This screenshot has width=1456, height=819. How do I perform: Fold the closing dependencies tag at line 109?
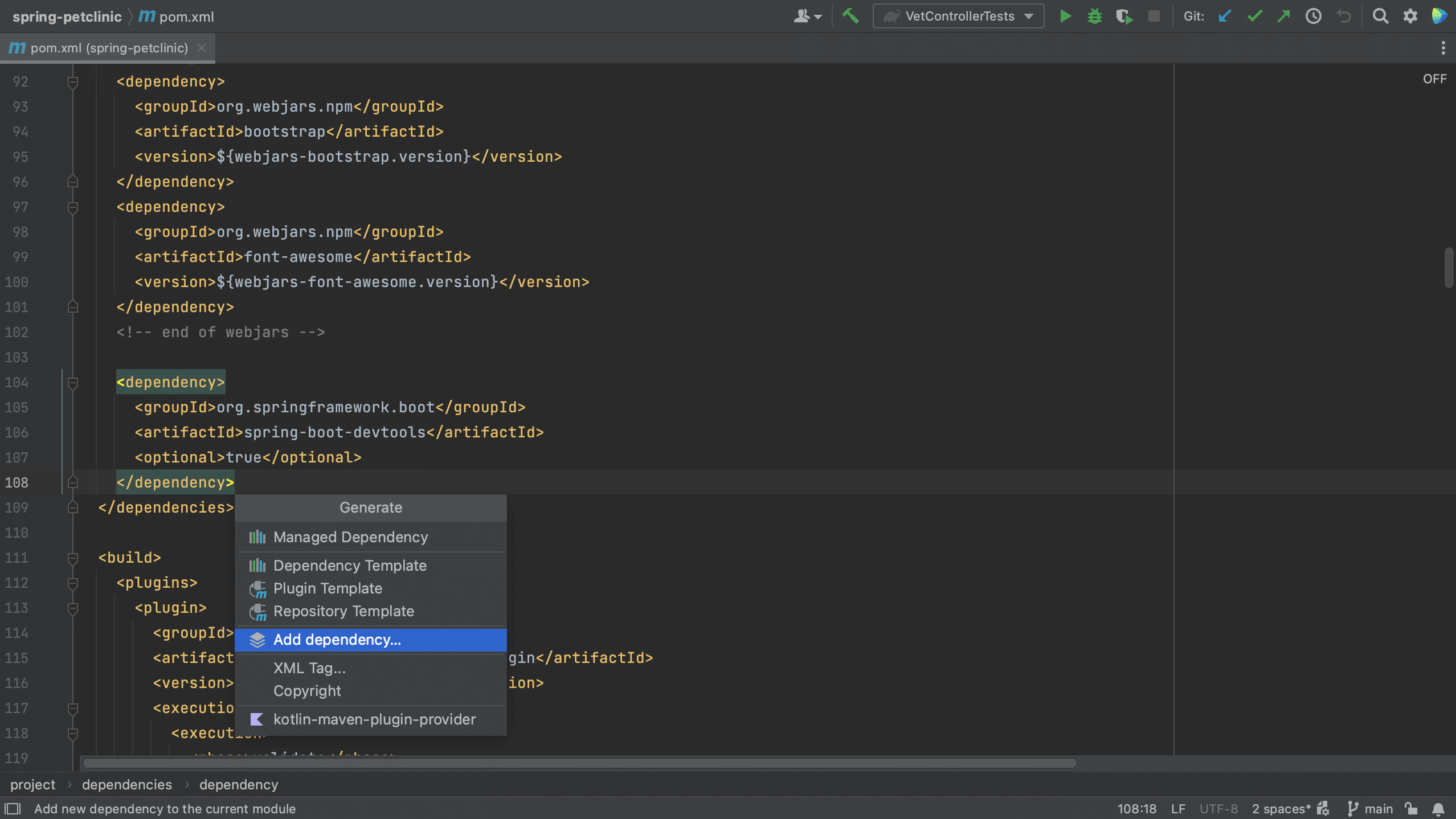tap(73, 507)
